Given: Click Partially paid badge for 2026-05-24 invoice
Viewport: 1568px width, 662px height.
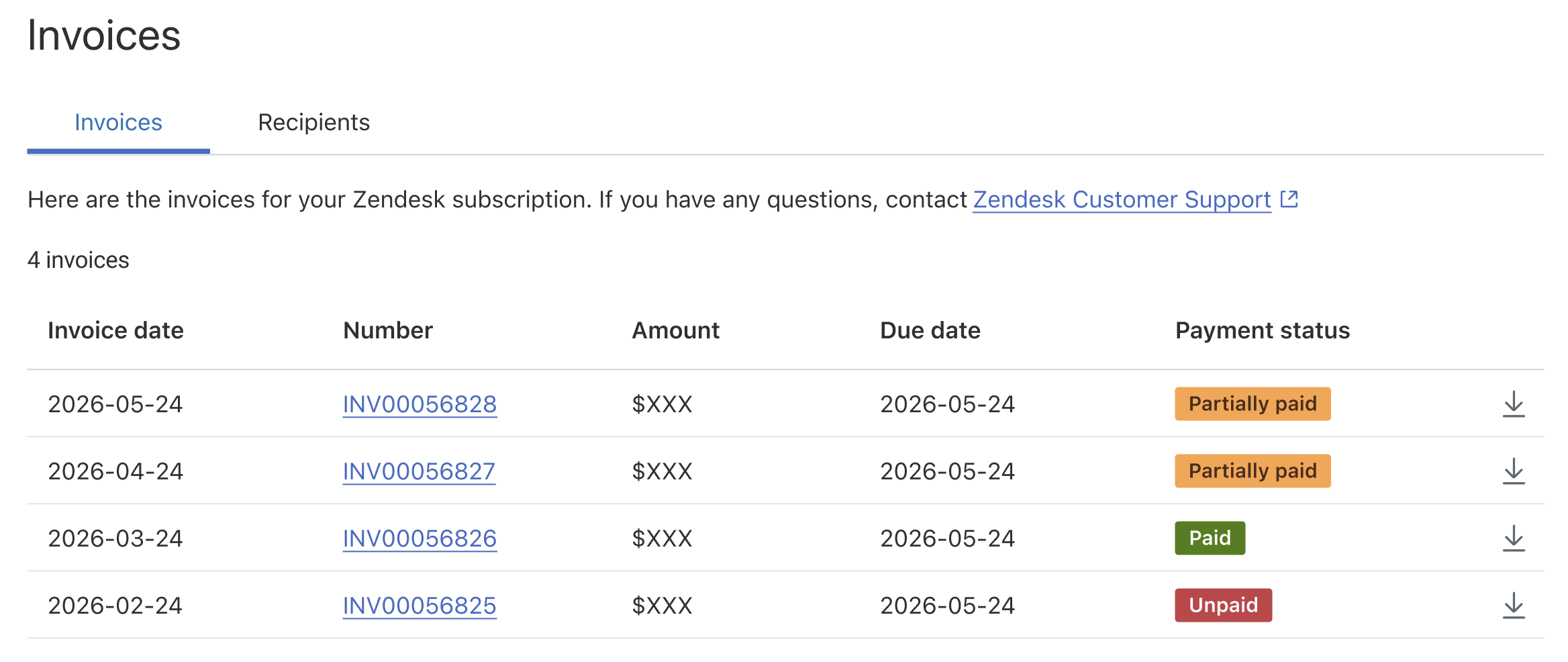Looking at the screenshot, I should click(x=1253, y=404).
